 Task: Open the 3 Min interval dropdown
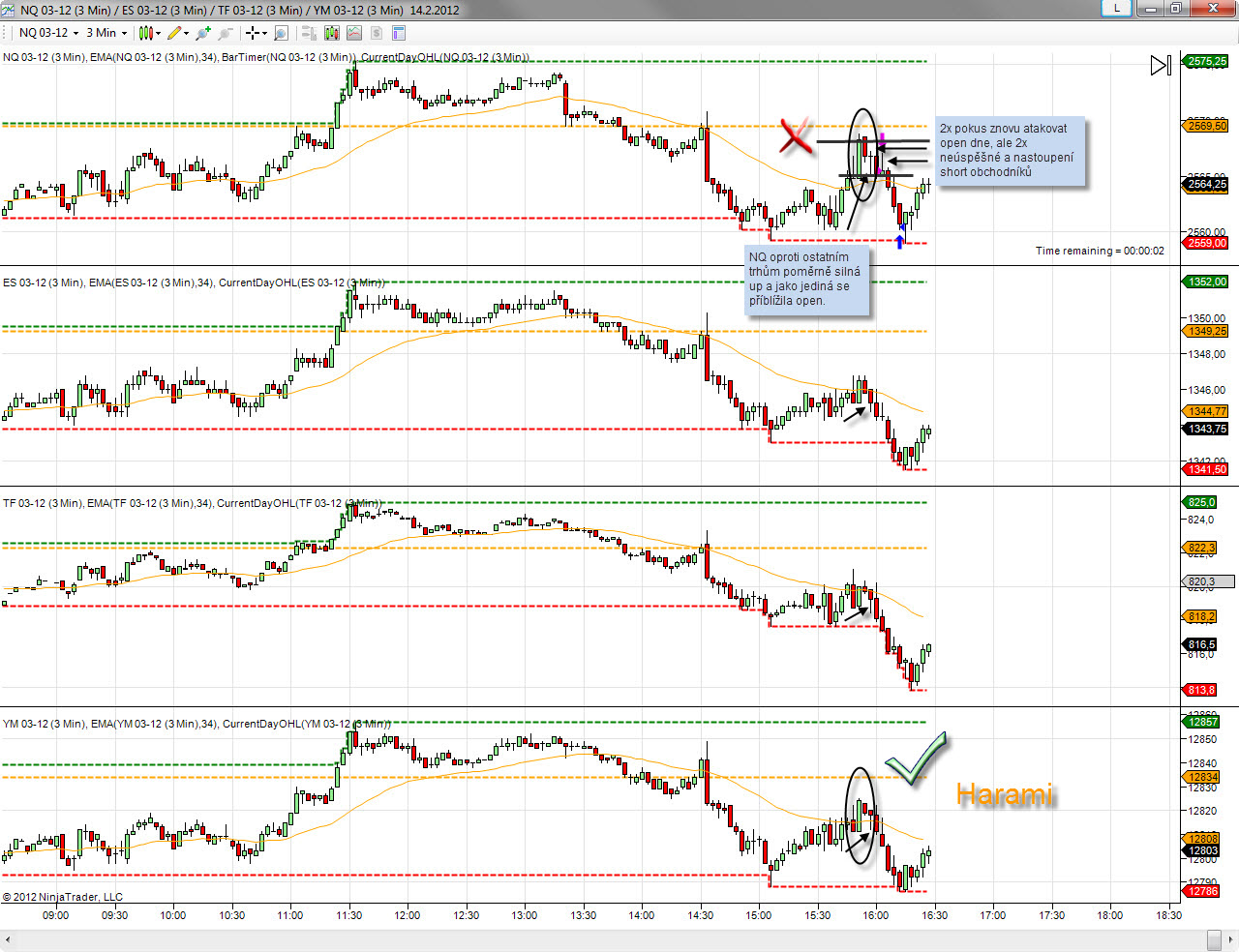point(106,33)
